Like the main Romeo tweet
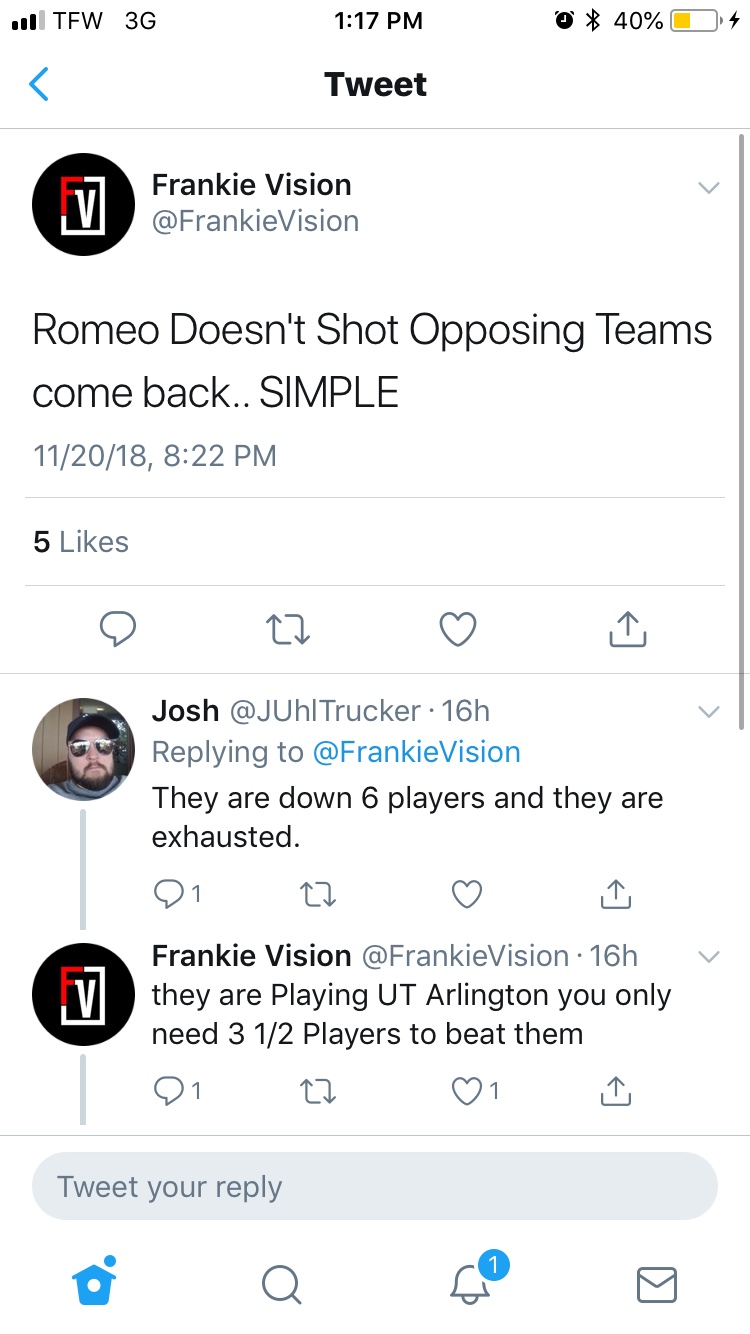The height and width of the screenshot is (1334, 750). coord(458,629)
